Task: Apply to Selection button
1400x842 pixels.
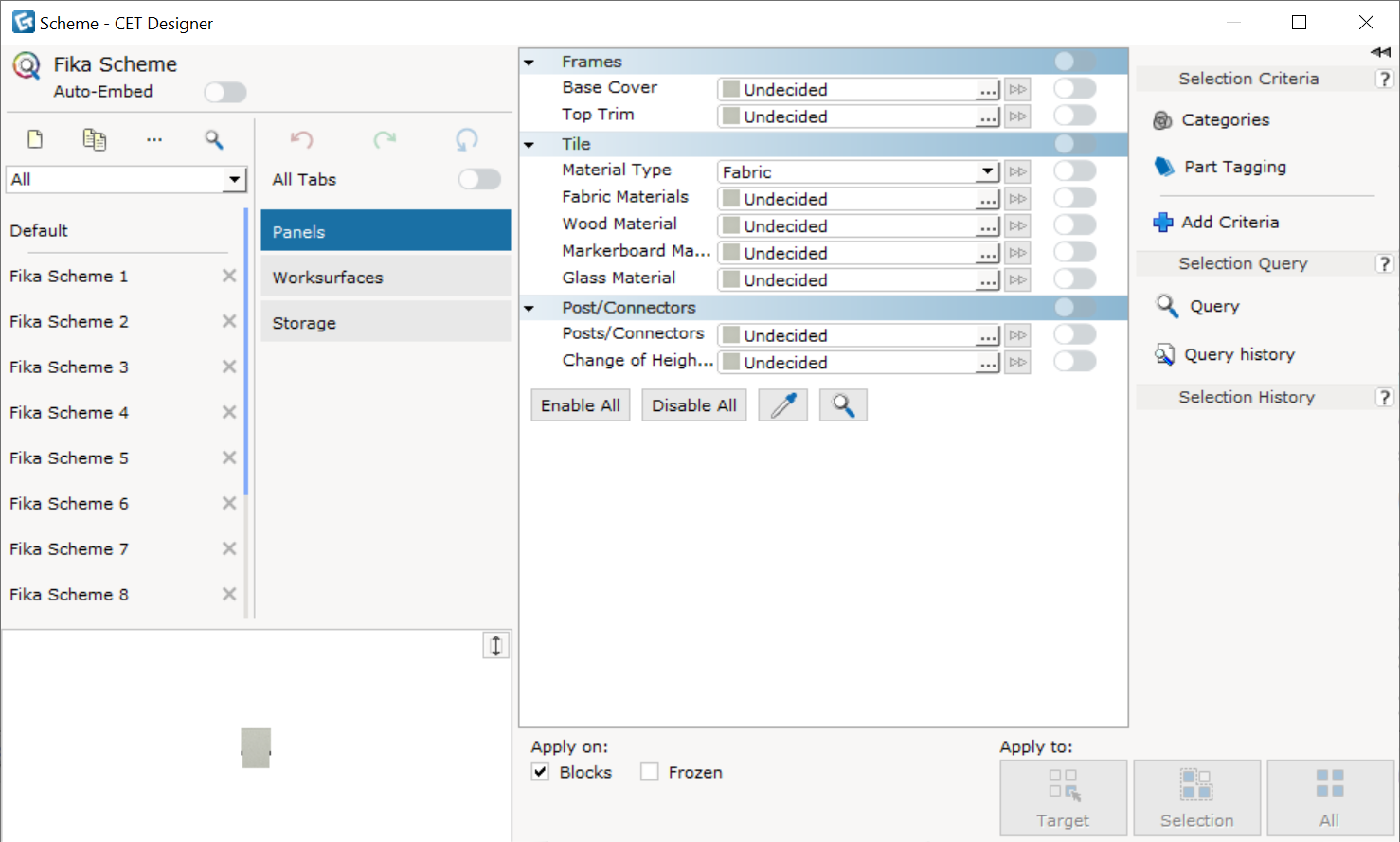Action: tap(1197, 797)
